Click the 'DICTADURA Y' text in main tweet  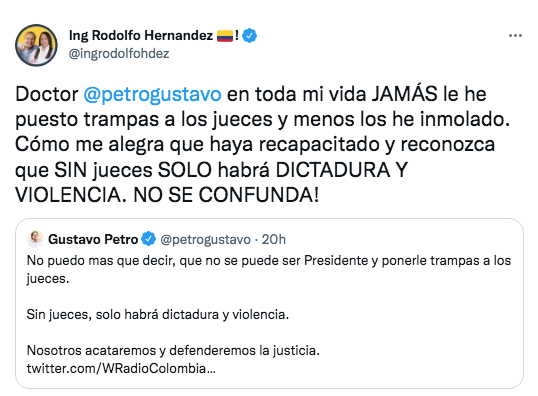tap(342, 170)
